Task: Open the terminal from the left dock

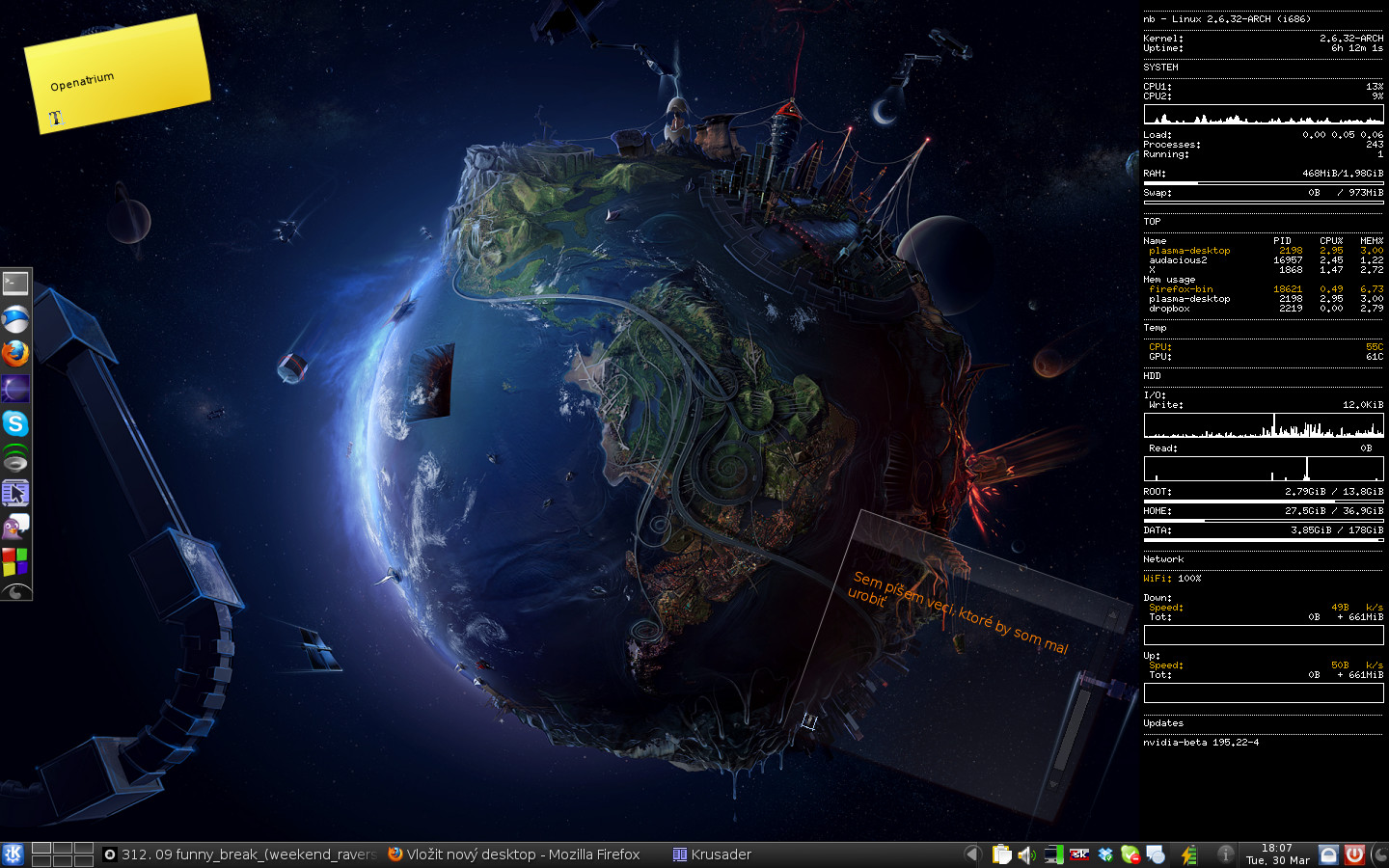Action: [15, 284]
